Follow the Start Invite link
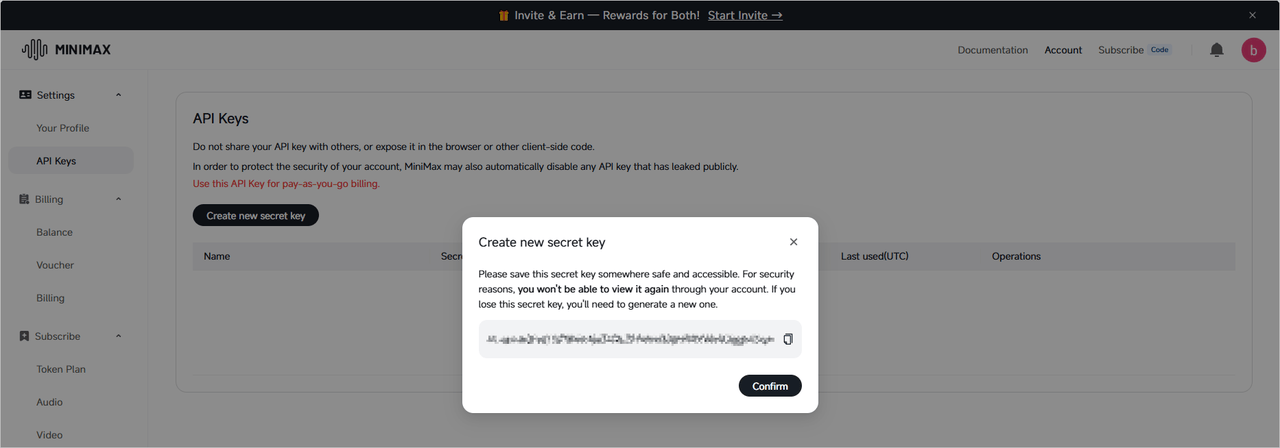 click(x=745, y=15)
